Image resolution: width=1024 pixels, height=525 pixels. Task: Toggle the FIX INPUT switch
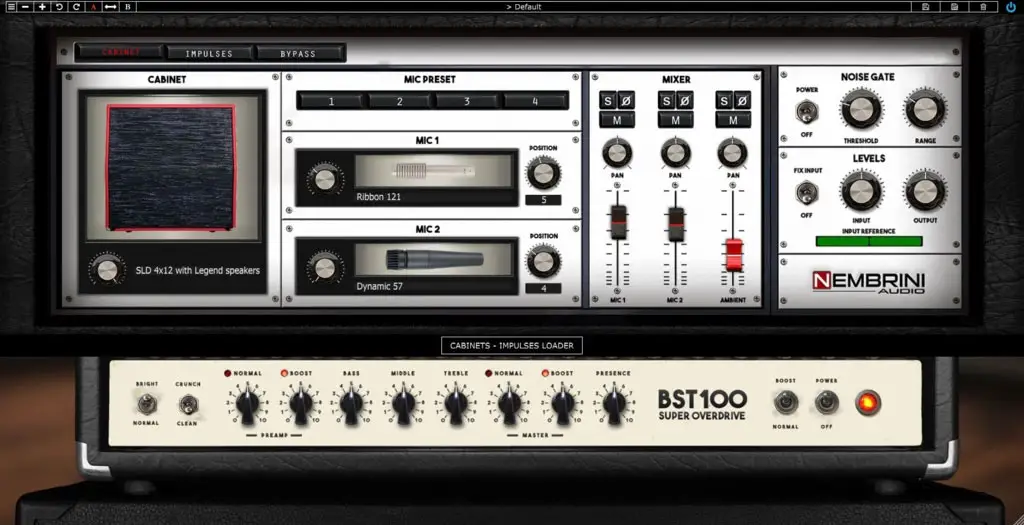(x=807, y=193)
